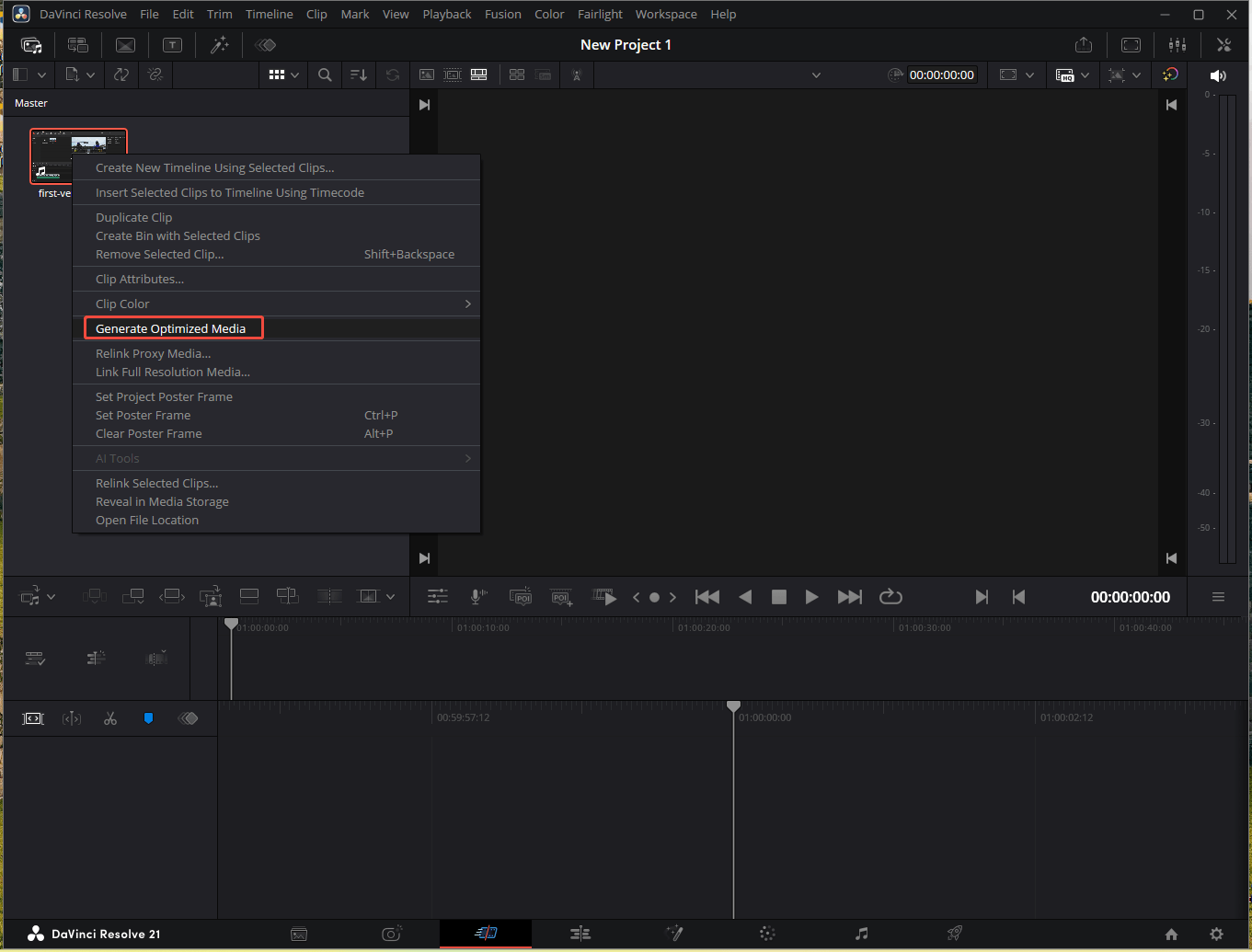Click the upper timeline playhead marker
This screenshot has height=952, width=1252.
click(x=232, y=624)
